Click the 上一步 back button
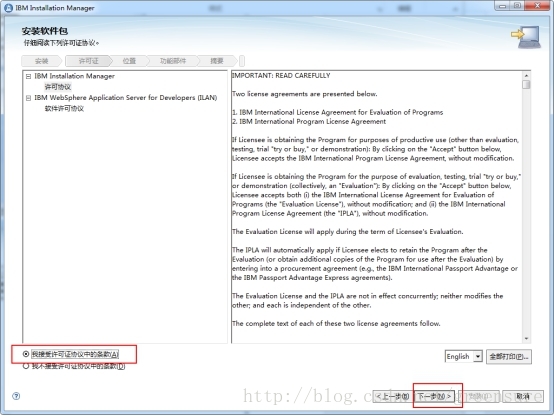 (x=392, y=397)
